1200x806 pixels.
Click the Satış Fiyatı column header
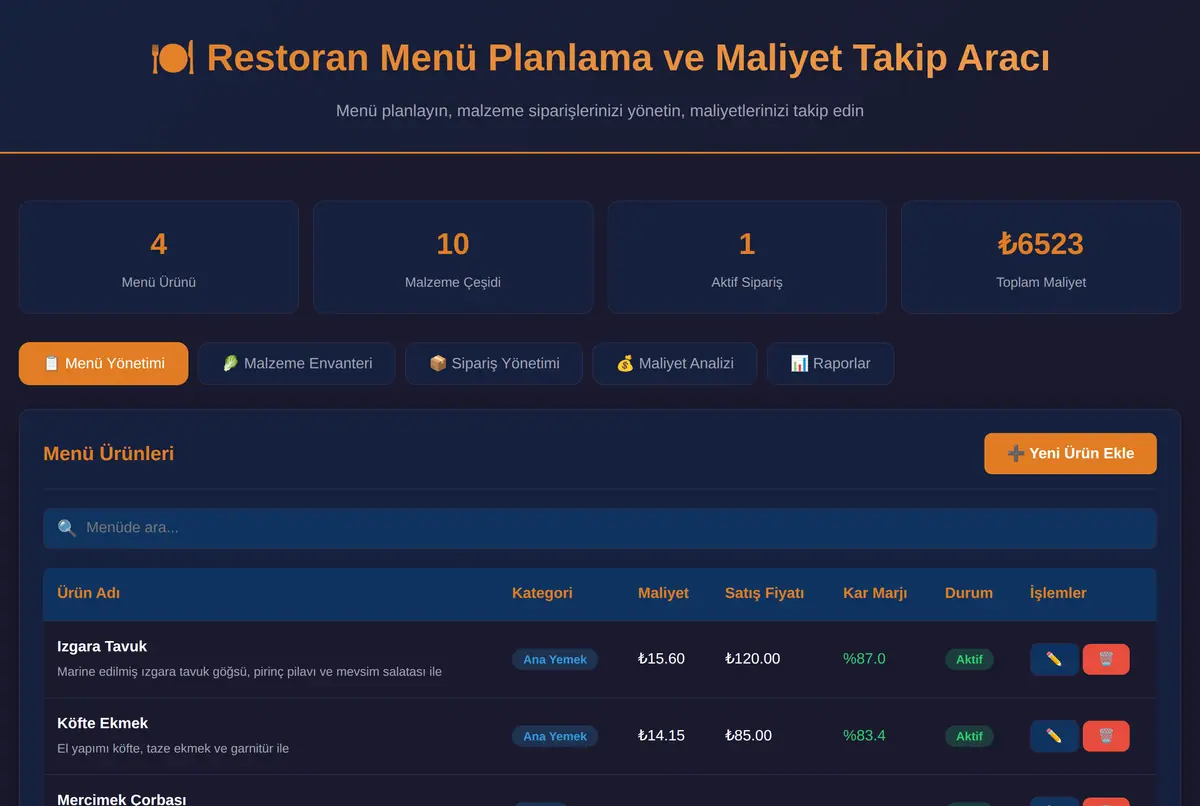764,593
